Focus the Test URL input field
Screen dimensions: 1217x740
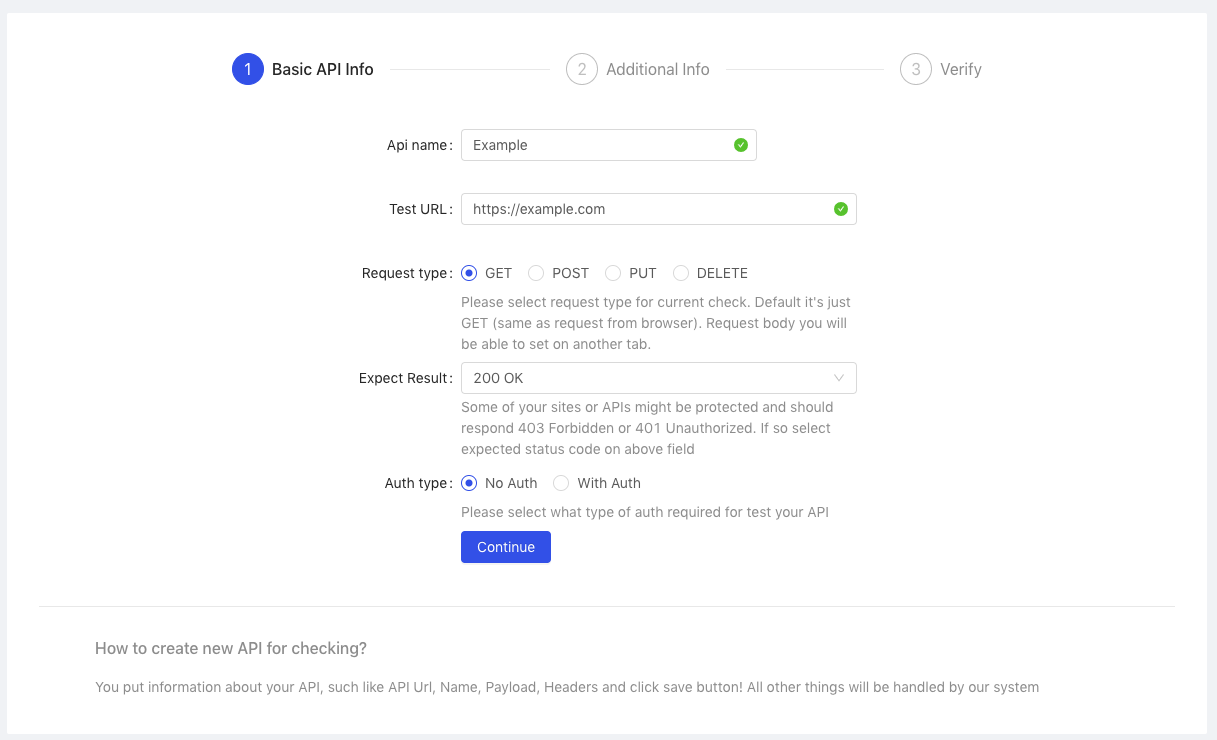point(645,209)
